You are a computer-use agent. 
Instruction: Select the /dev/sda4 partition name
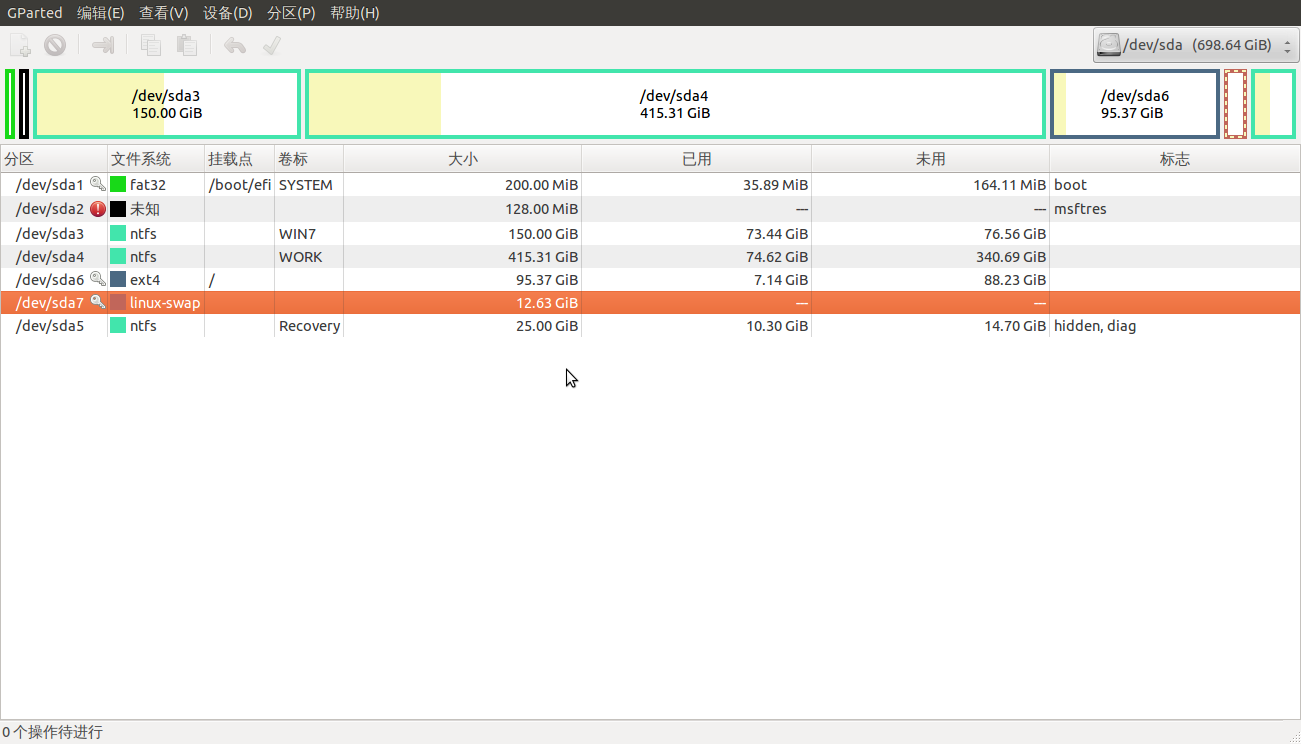tap(50, 257)
